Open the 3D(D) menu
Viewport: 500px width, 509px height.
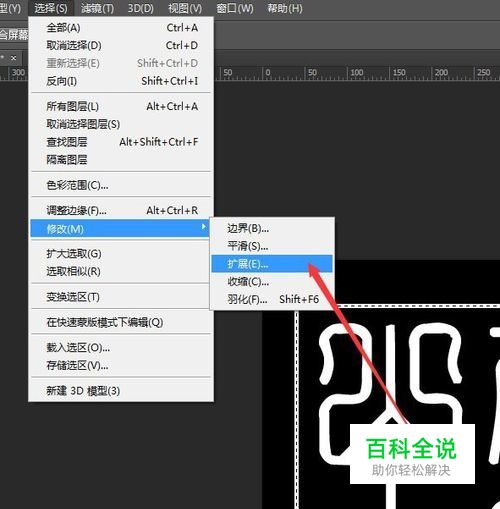point(140,8)
